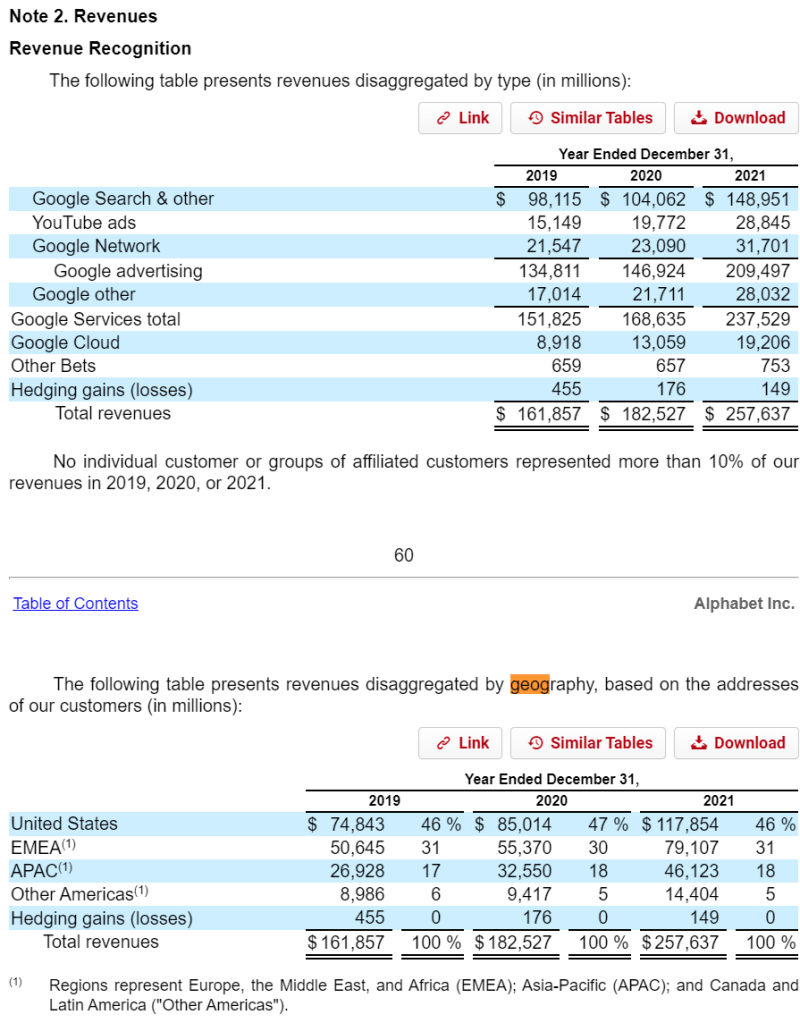Click the "Other Bets" row label
Screen dimensions: 800x1023
coord(54,366)
